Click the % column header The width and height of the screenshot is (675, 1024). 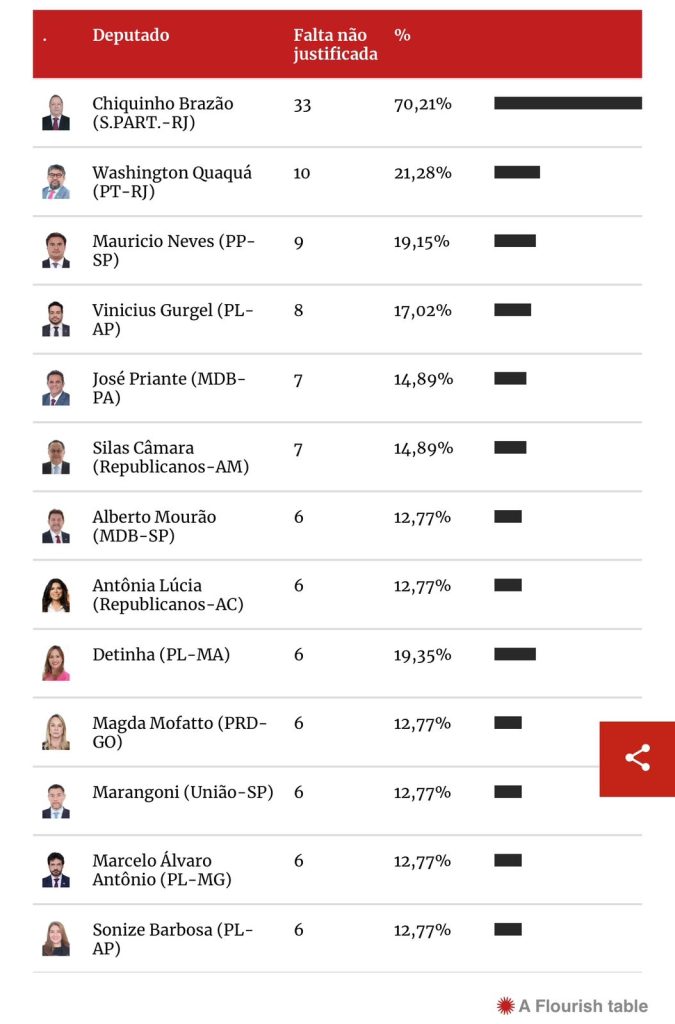(402, 35)
